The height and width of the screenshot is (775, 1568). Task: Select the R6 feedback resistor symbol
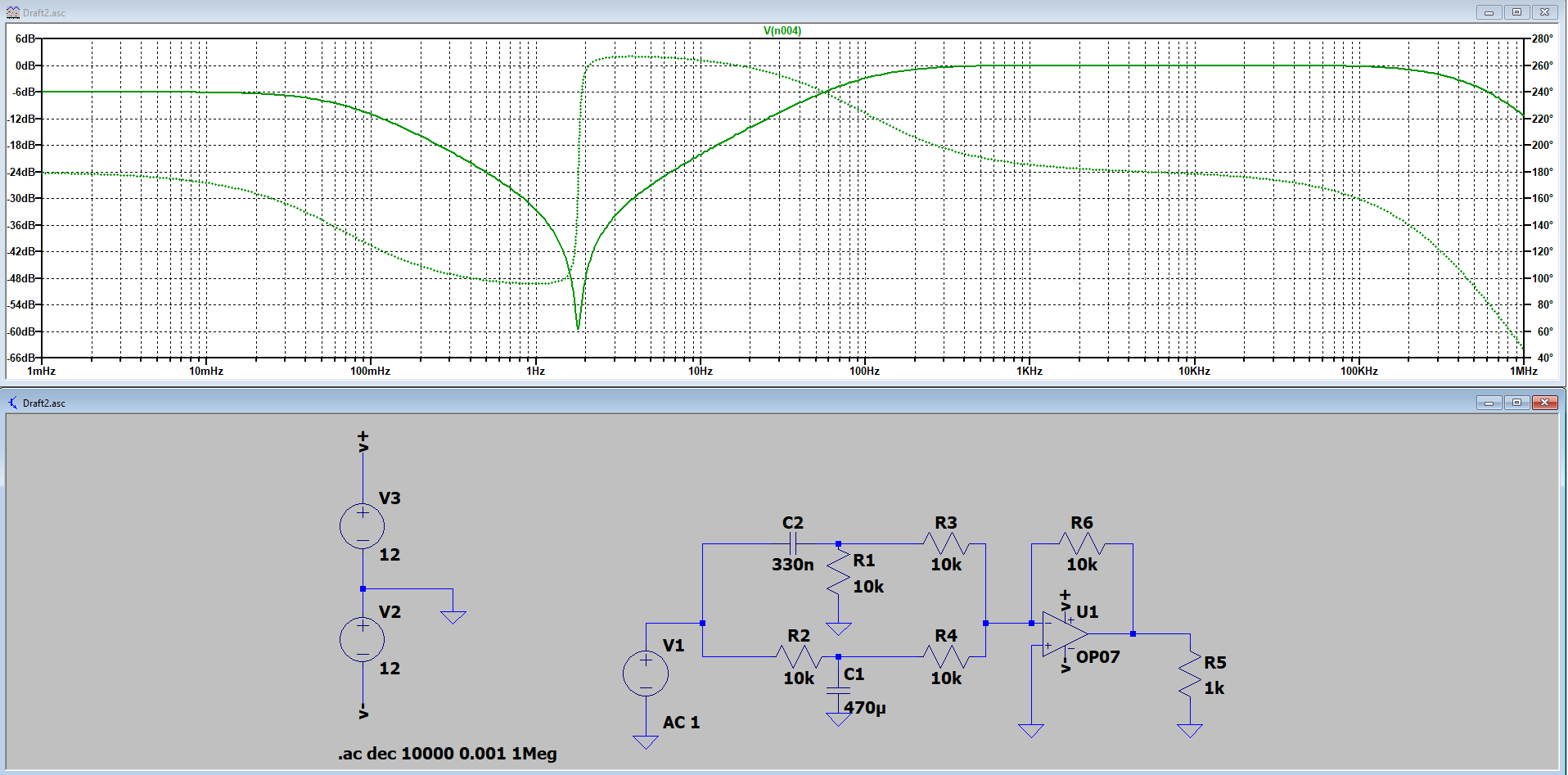click(x=1081, y=543)
